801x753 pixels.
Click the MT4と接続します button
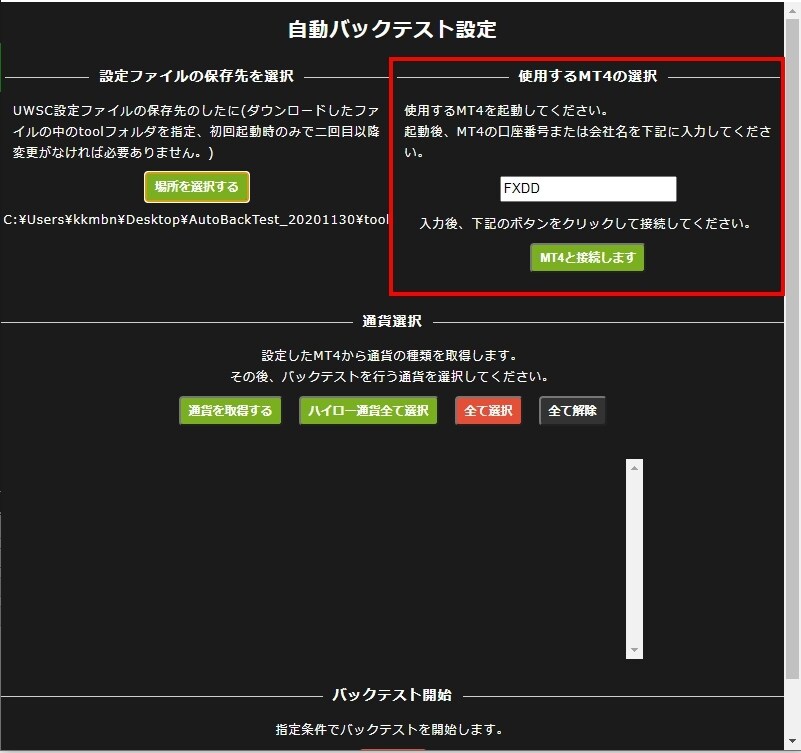587,257
